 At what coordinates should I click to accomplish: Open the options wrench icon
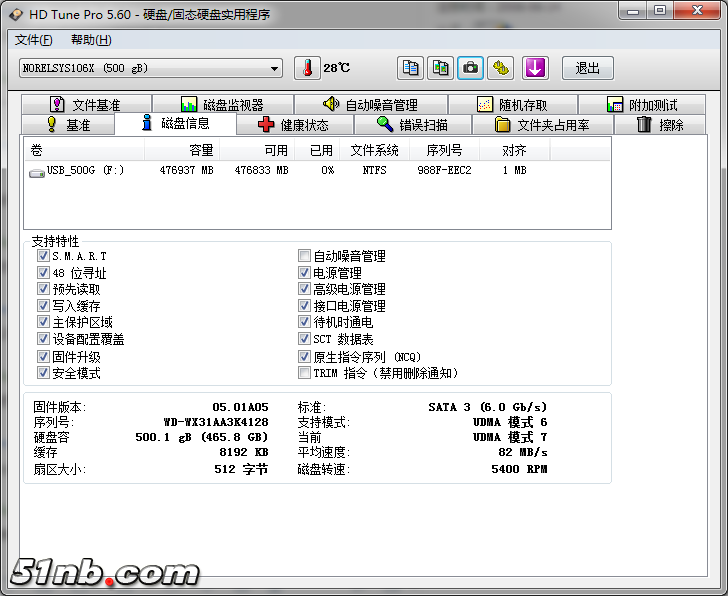pyautogui.click(x=501, y=68)
